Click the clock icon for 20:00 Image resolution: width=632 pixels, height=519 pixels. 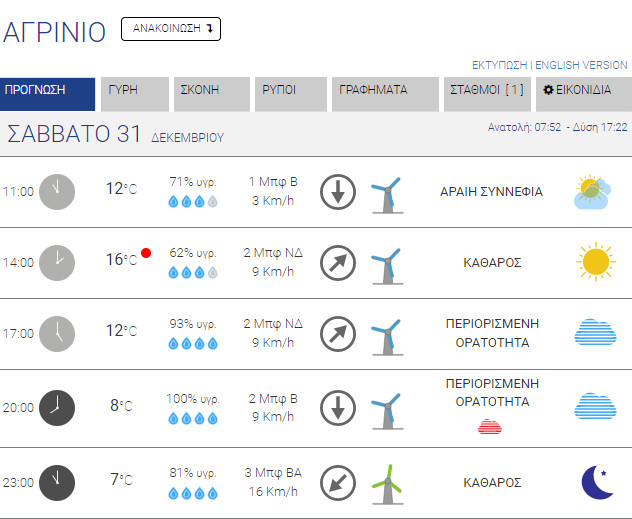pyautogui.click(x=57, y=406)
